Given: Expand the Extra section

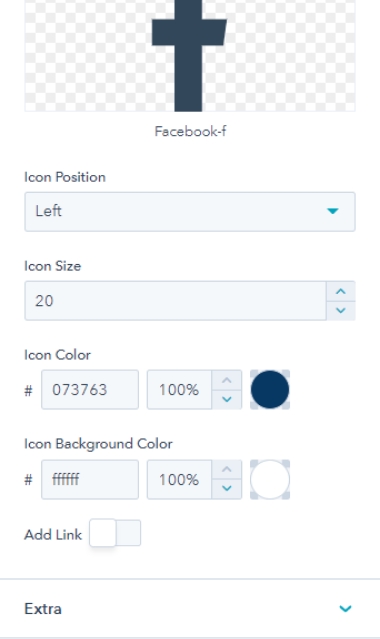Looking at the screenshot, I should (190, 608).
